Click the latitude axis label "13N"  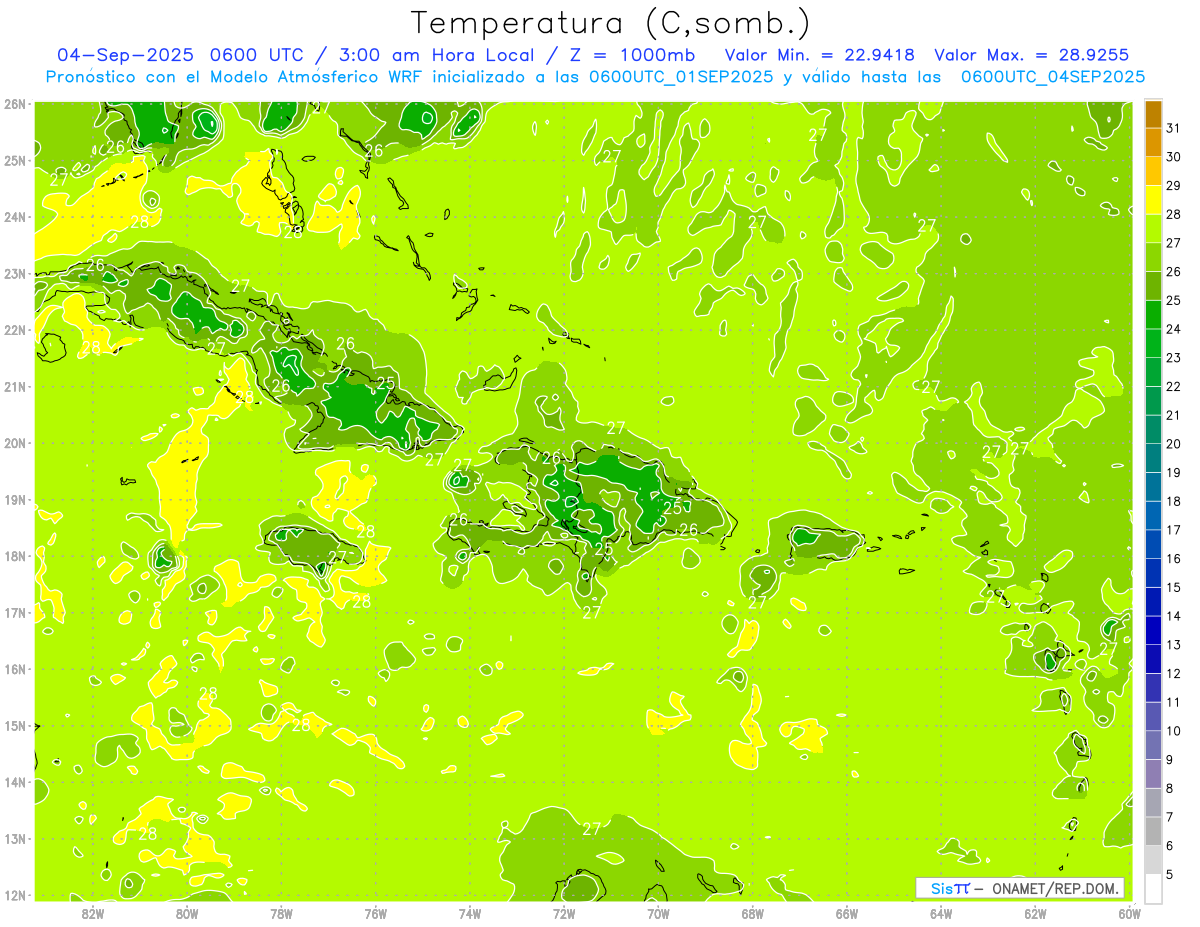coord(15,839)
